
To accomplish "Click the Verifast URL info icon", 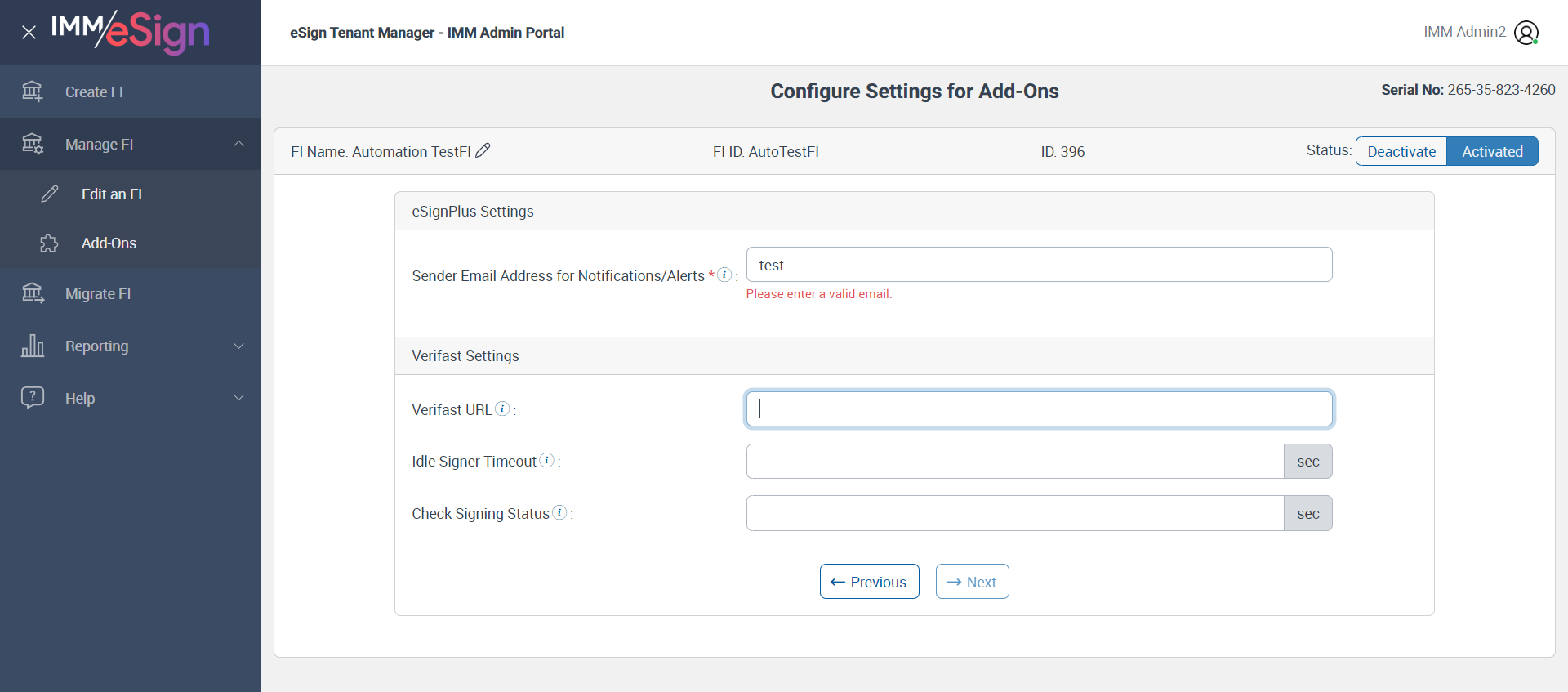I will 502,409.
